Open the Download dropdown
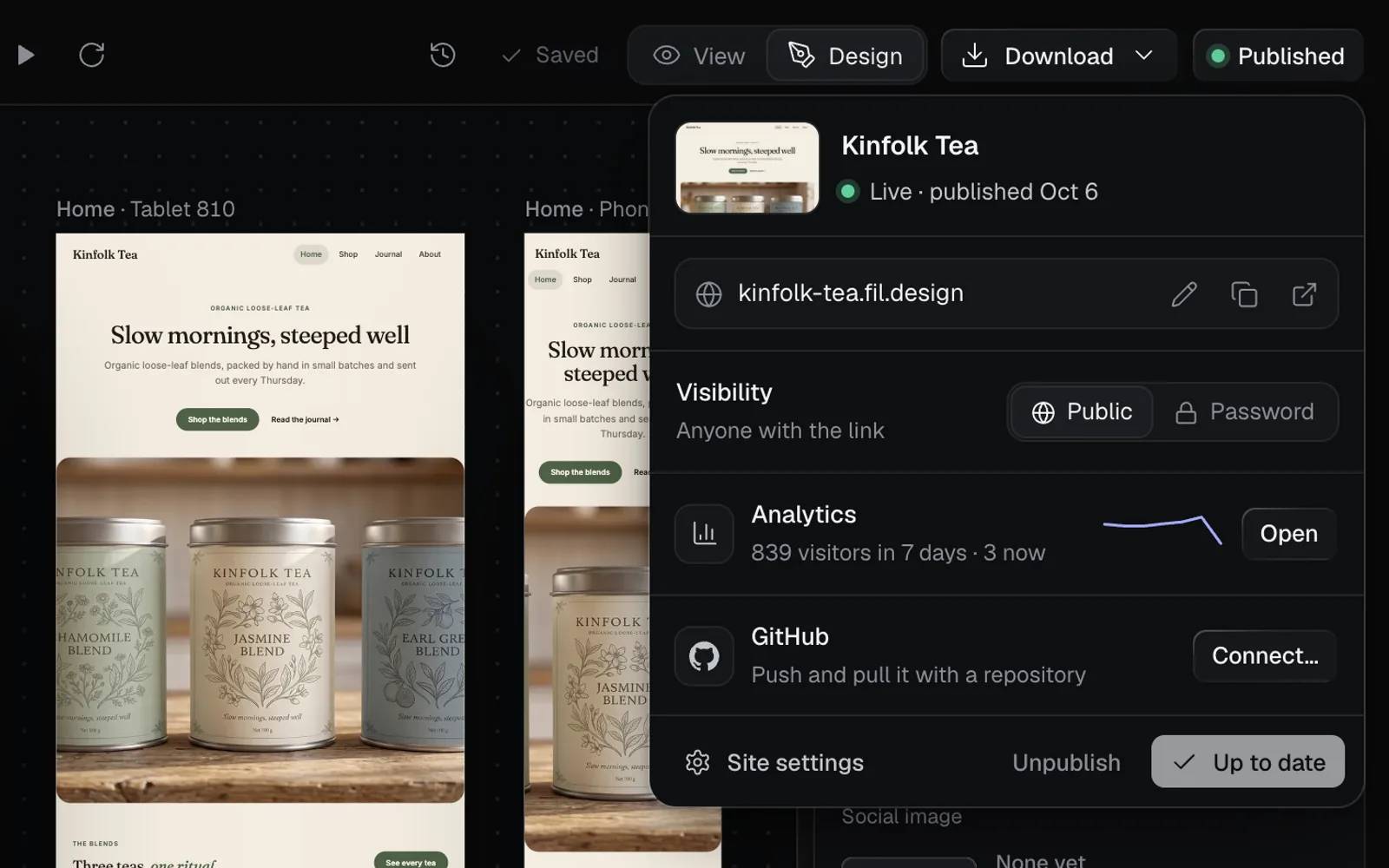This screenshot has height=868, width=1389. [x=1059, y=56]
